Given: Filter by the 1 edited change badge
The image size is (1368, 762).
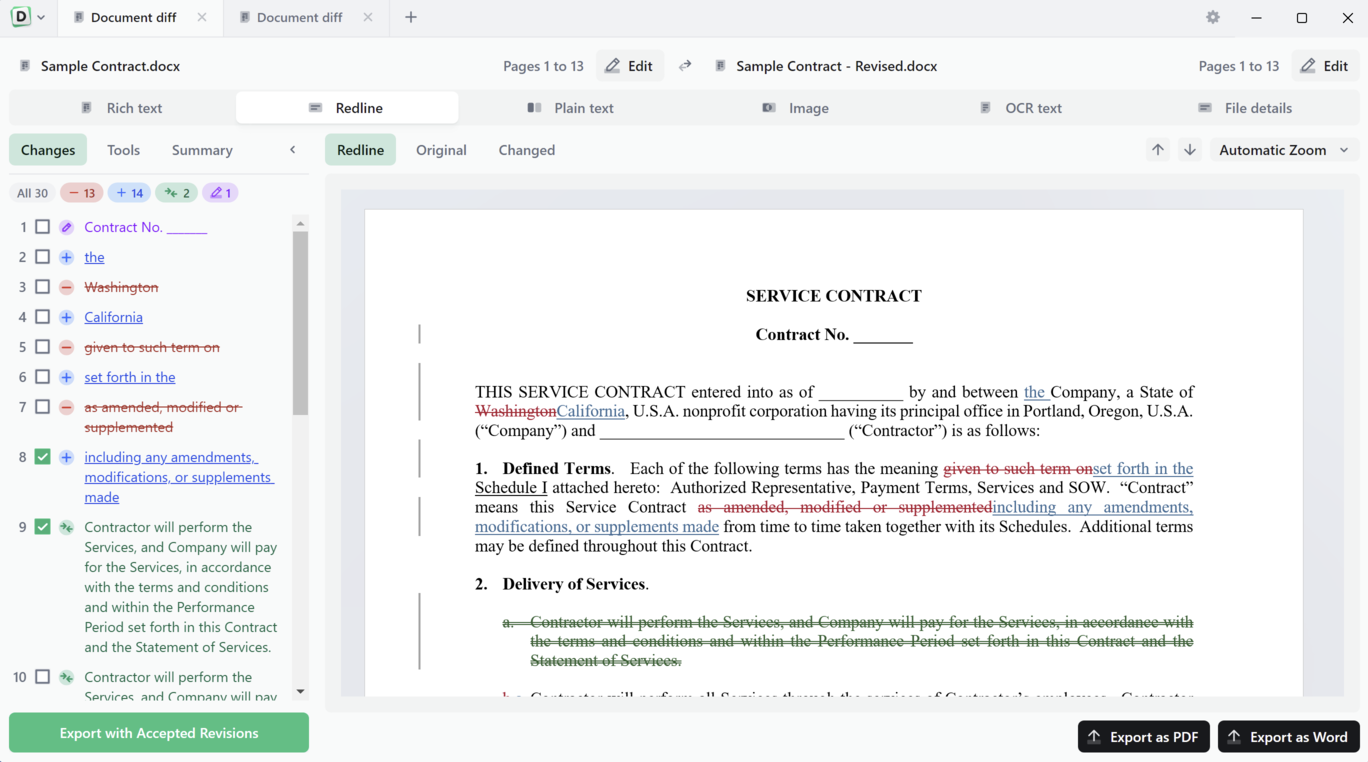Looking at the screenshot, I should point(220,193).
